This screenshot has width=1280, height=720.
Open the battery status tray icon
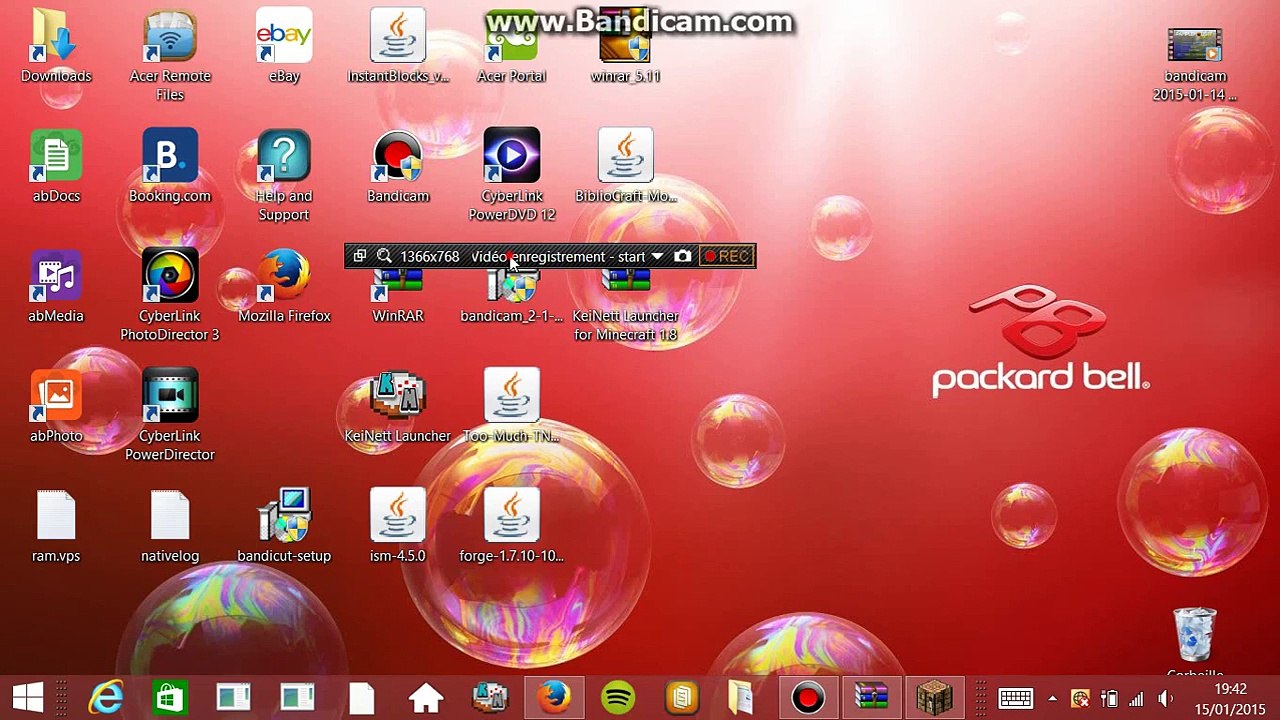pos(1108,698)
